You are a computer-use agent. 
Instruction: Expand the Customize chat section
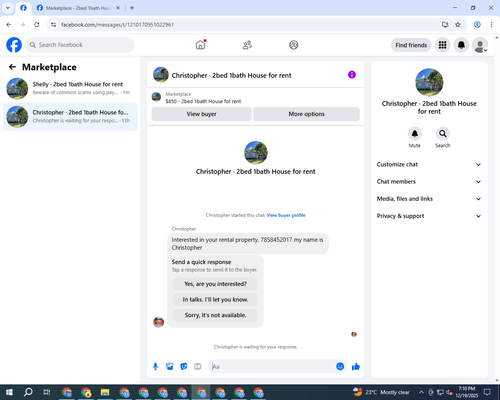429,164
